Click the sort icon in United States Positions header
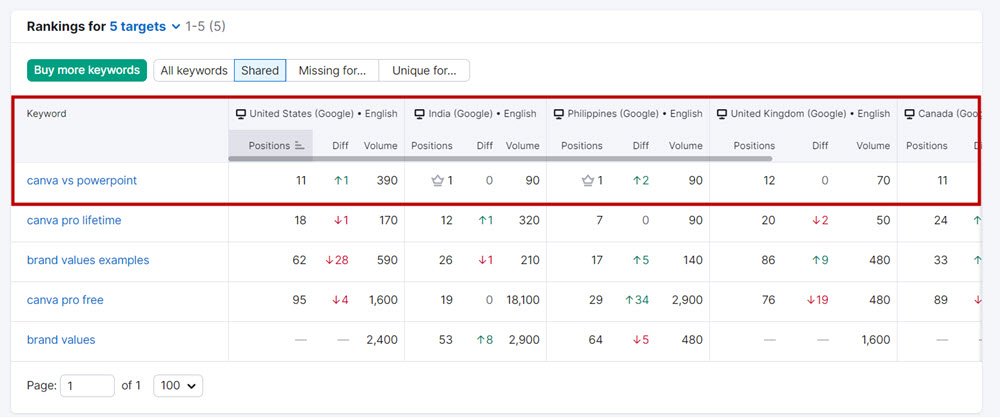Viewport: 1000px width, 418px height. click(x=299, y=146)
